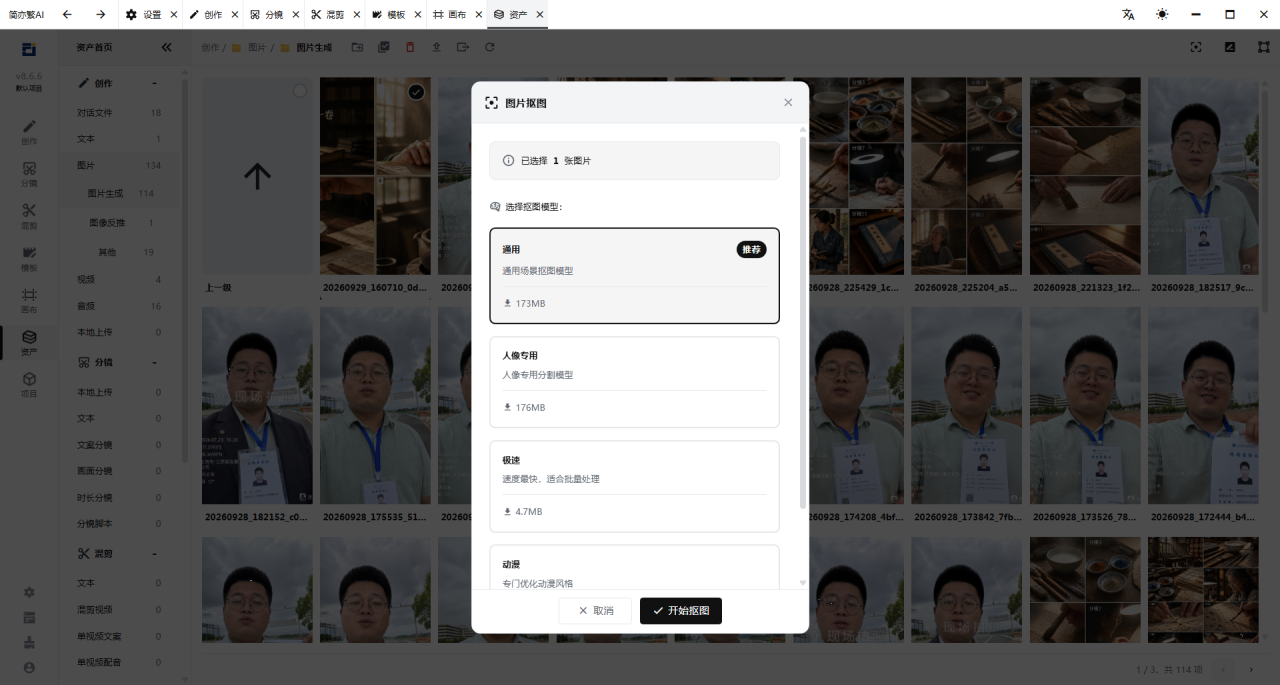1280x685 pixels.
Task: Open the 创作 module in left icon bar
Action: click(x=29, y=132)
